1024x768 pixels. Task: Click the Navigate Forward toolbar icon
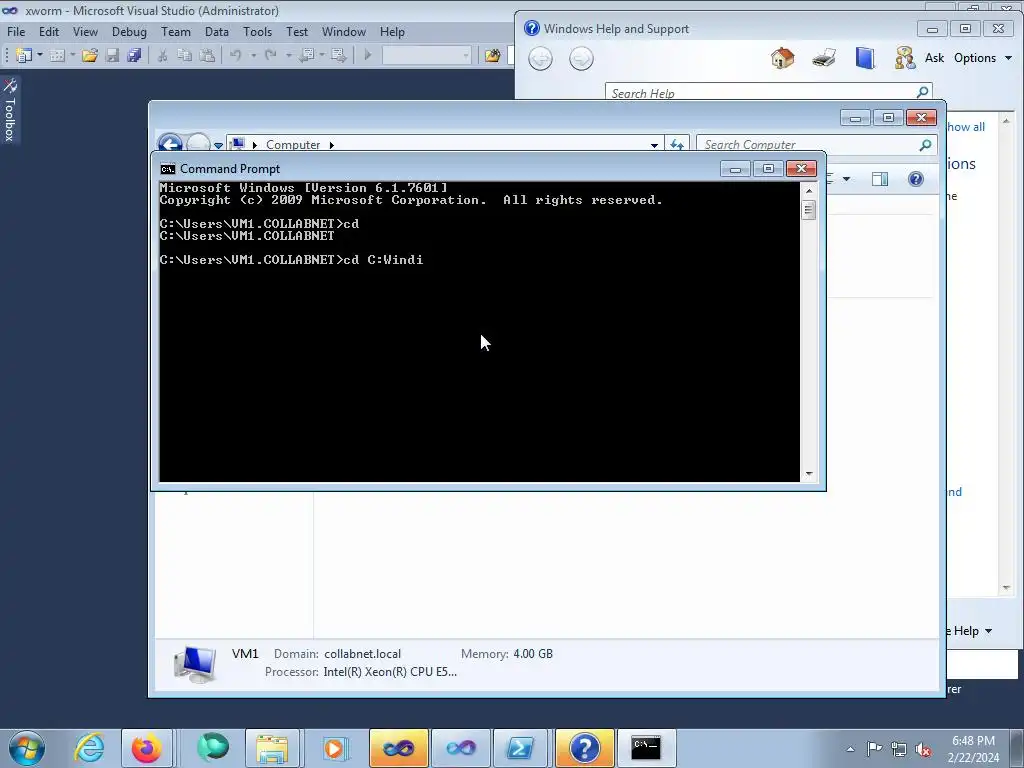click(x=338, y=56)
